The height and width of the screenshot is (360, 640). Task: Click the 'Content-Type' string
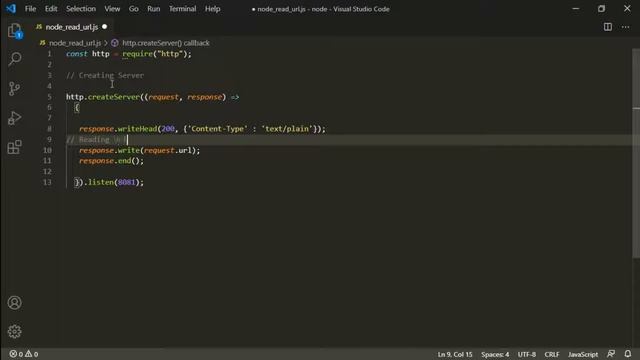tap(218, 129)
